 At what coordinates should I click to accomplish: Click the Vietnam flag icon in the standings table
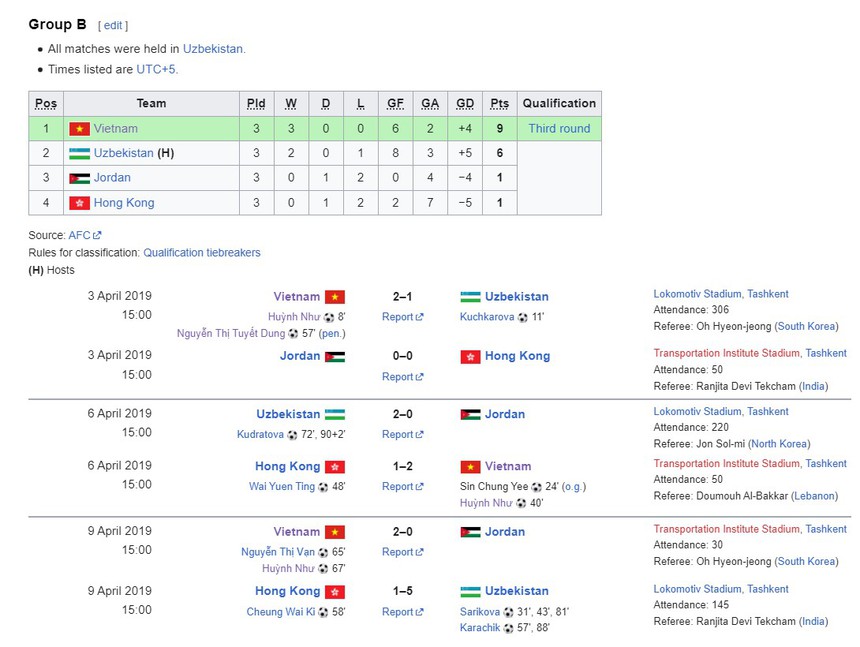click(78, 128)
